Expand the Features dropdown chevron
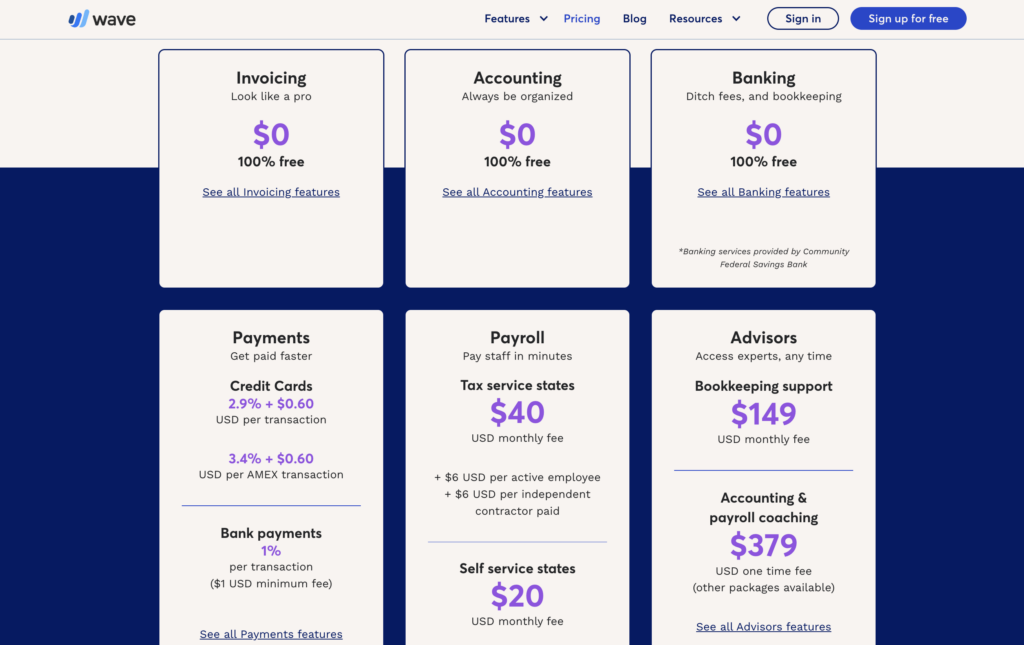The height and width of the screenshot is (645, 1024). [544, 19]
